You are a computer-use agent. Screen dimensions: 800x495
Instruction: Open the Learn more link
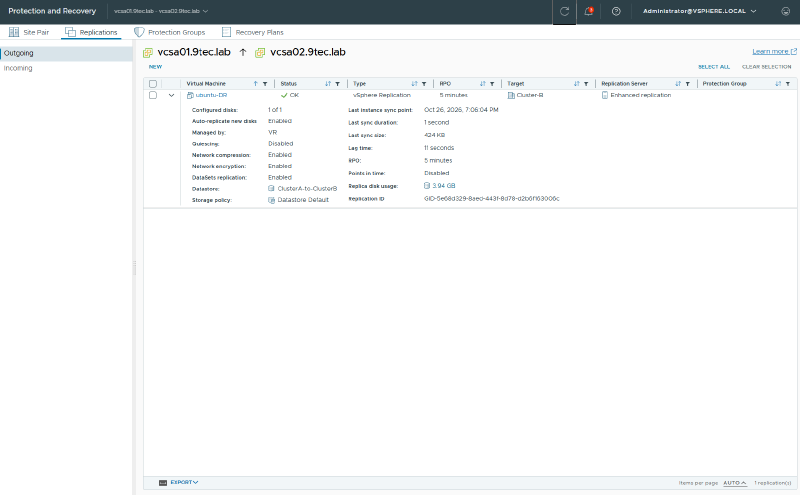774,52
